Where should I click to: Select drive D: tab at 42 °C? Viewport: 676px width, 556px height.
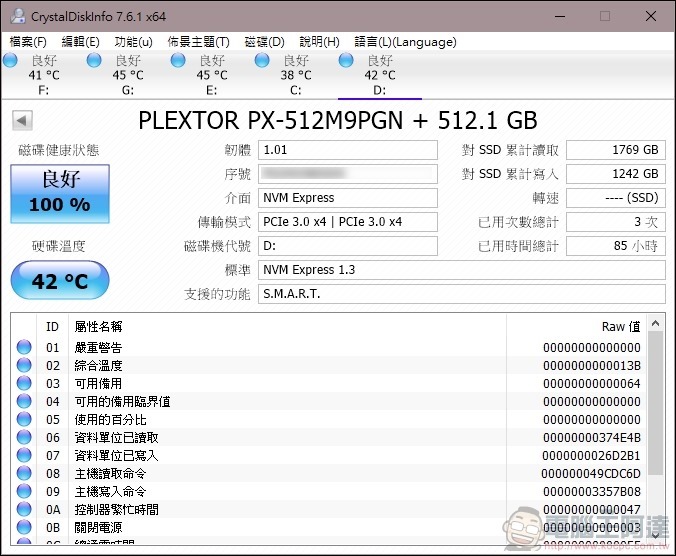click(x=379, y=75)
